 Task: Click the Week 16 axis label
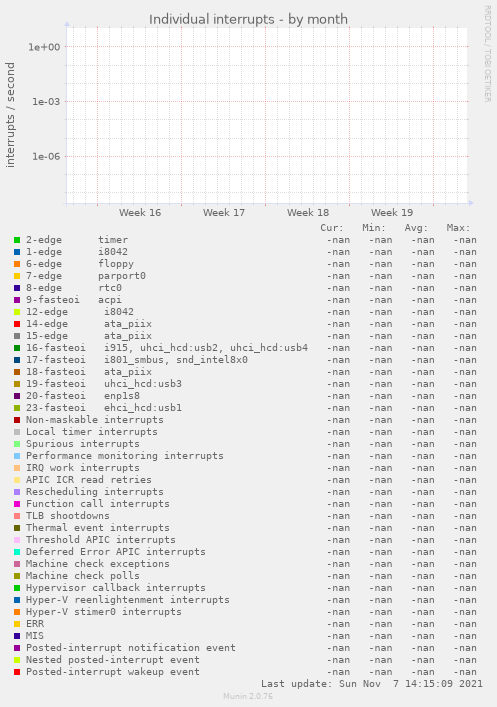[x=140, y=212]
